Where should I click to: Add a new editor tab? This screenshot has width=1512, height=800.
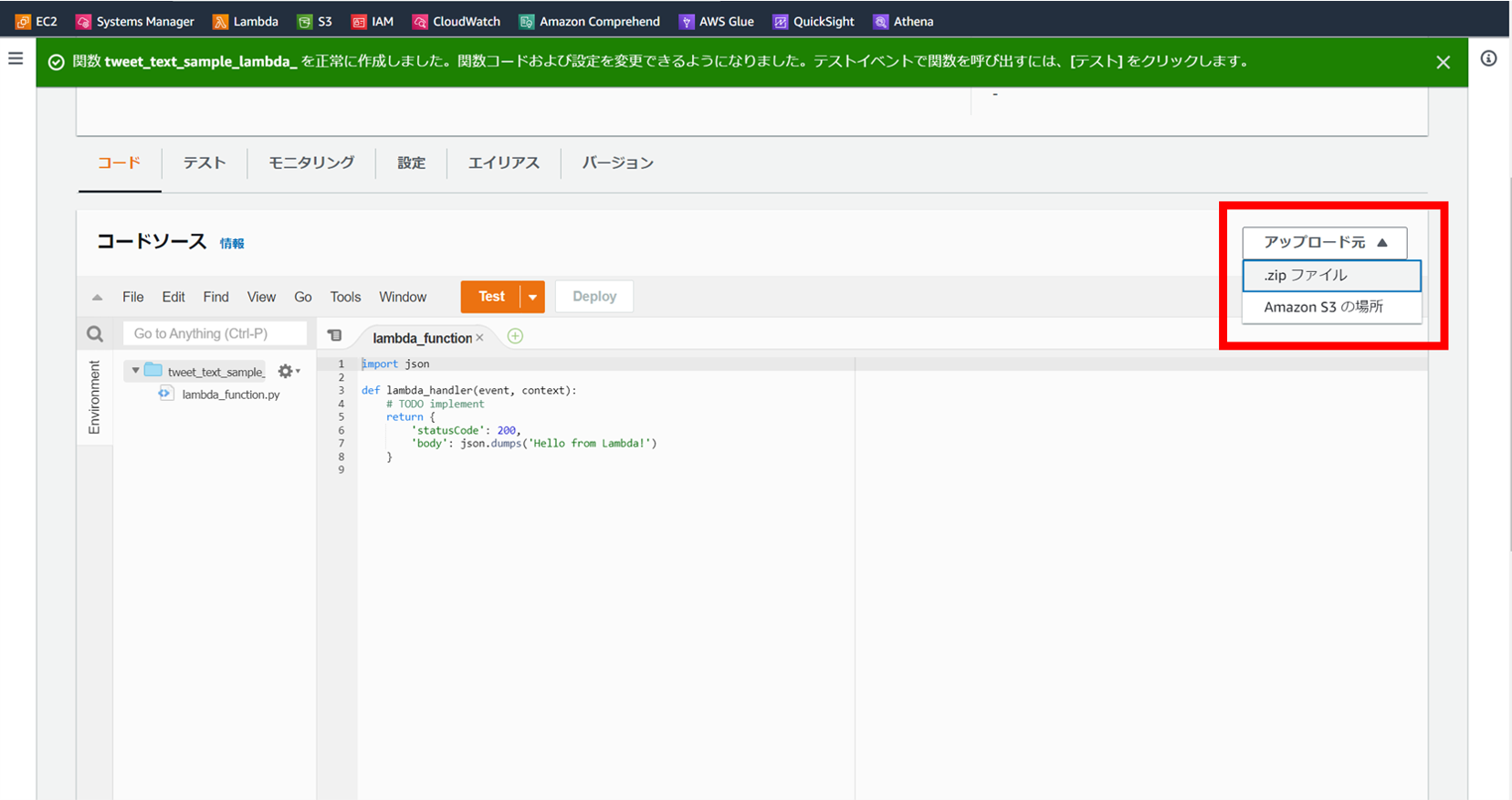515,336
